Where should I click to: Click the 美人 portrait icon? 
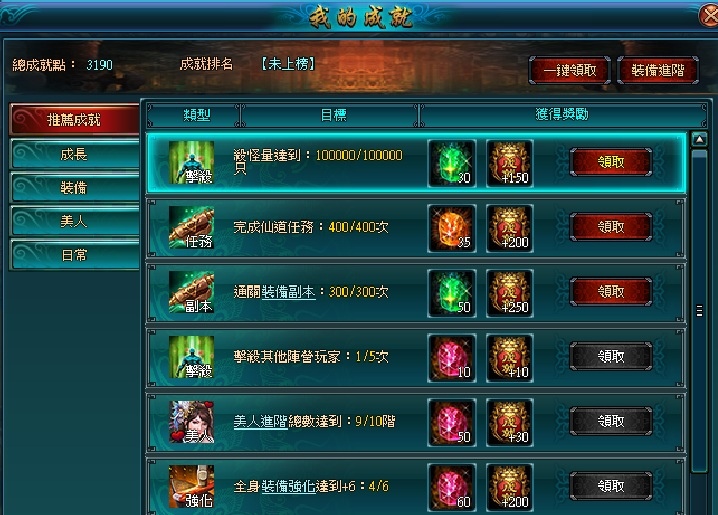pyautogui.click(x=191, y=422)
